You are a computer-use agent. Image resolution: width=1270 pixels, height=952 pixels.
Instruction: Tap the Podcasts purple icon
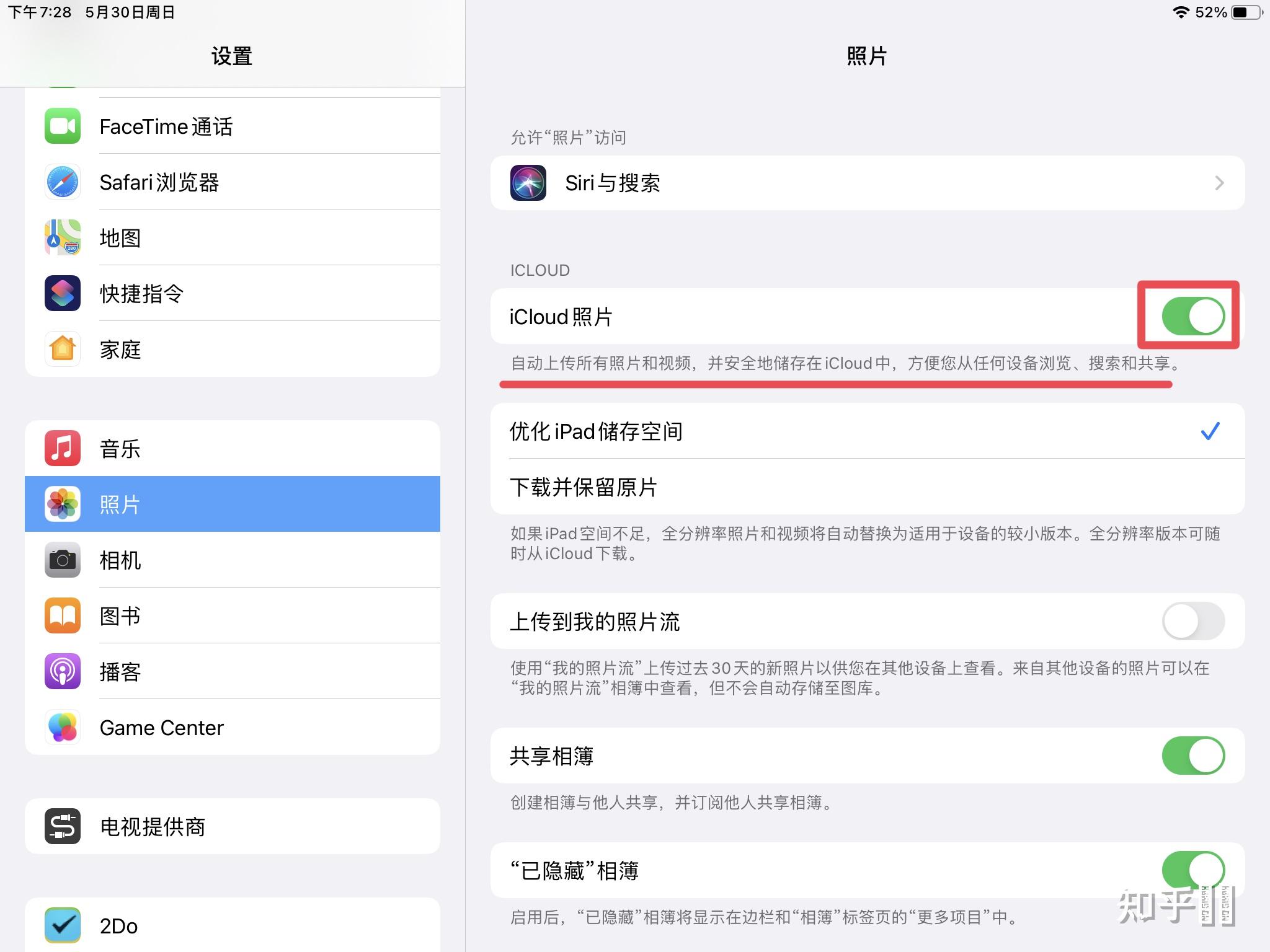[63, 671]
